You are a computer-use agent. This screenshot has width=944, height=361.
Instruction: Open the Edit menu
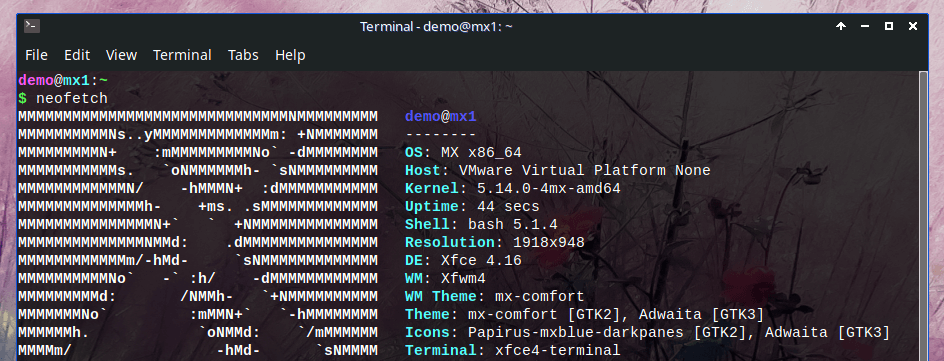pyautogui.click(x=77, y=55)
